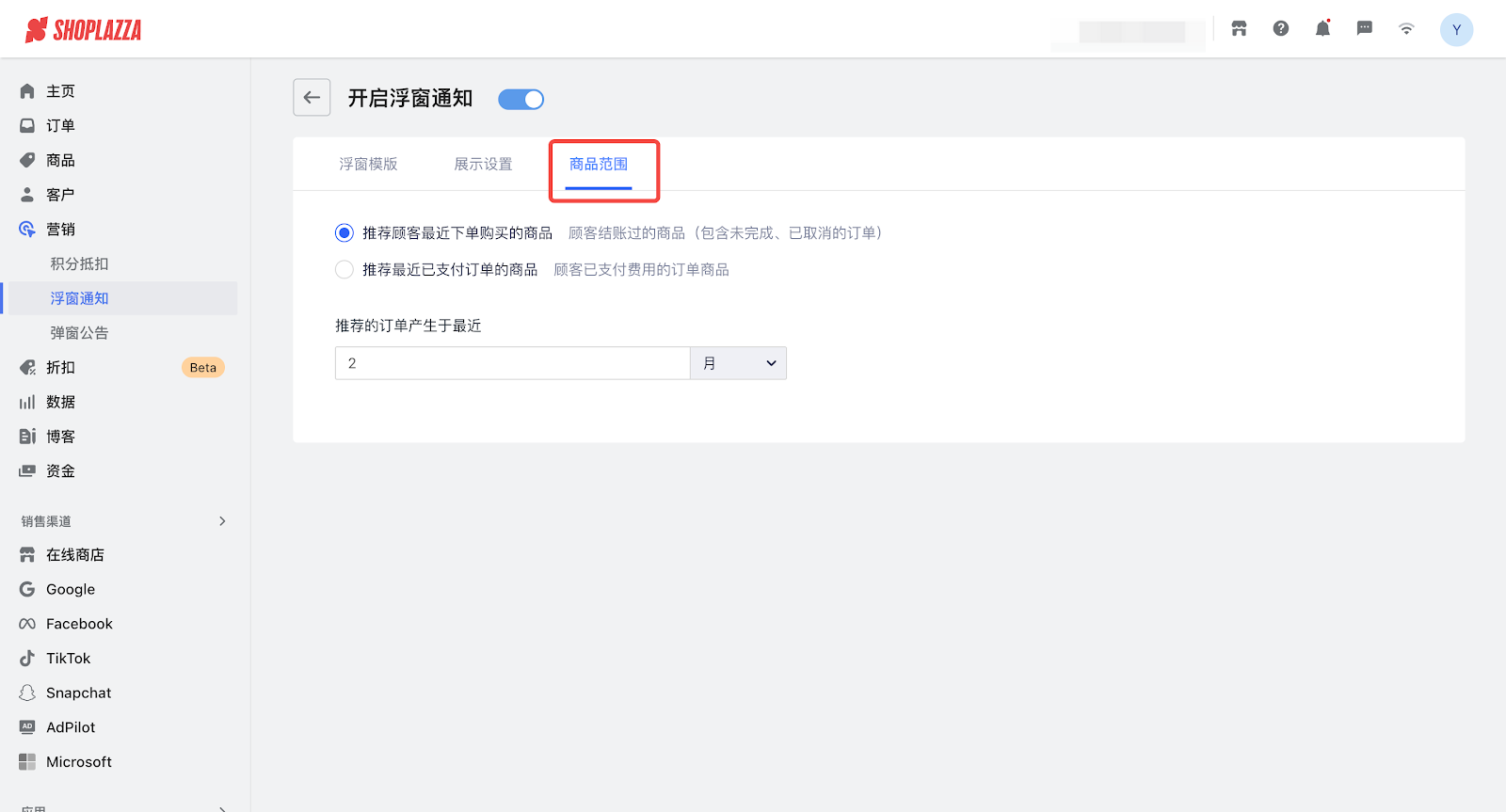The height and width of the screenshot is (812, 1506).
Task: Click the back arrow button
Action: point(312,98)
